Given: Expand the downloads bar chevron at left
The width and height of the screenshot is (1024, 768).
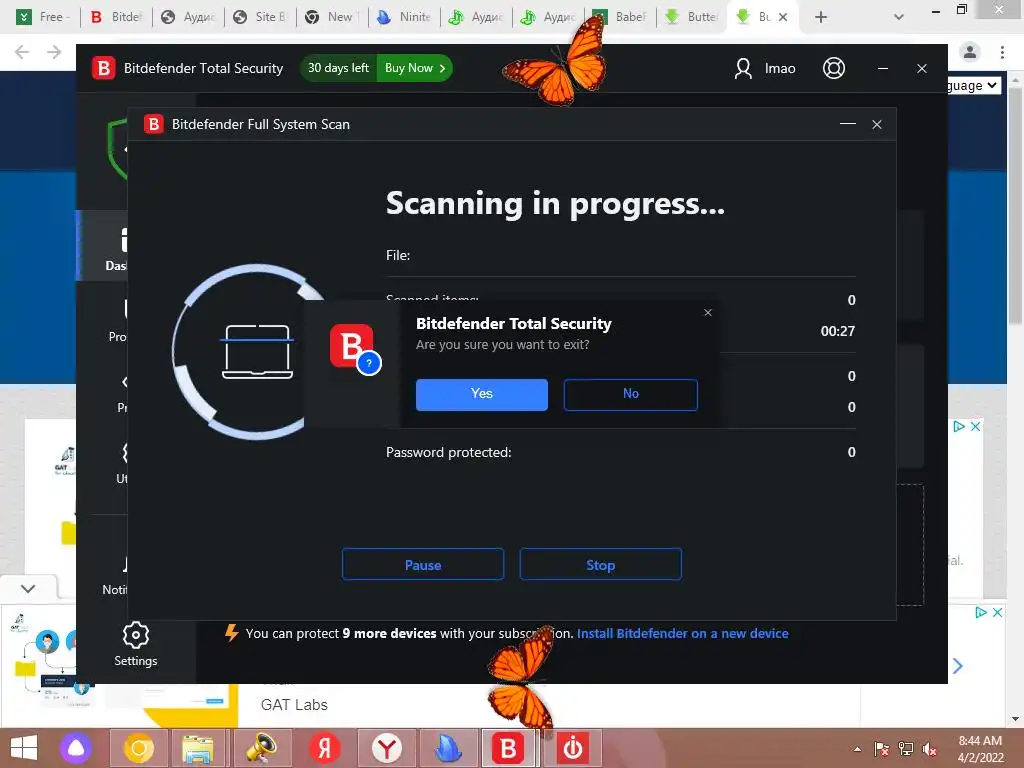Looking at the screenshot, I should click(27, 588).
